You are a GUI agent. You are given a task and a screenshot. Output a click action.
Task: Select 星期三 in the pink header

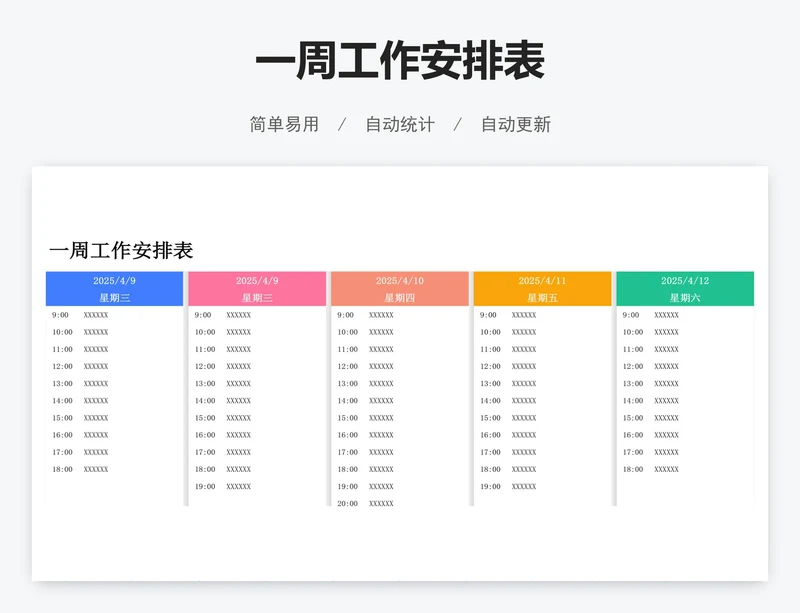(x=257, y=298)
